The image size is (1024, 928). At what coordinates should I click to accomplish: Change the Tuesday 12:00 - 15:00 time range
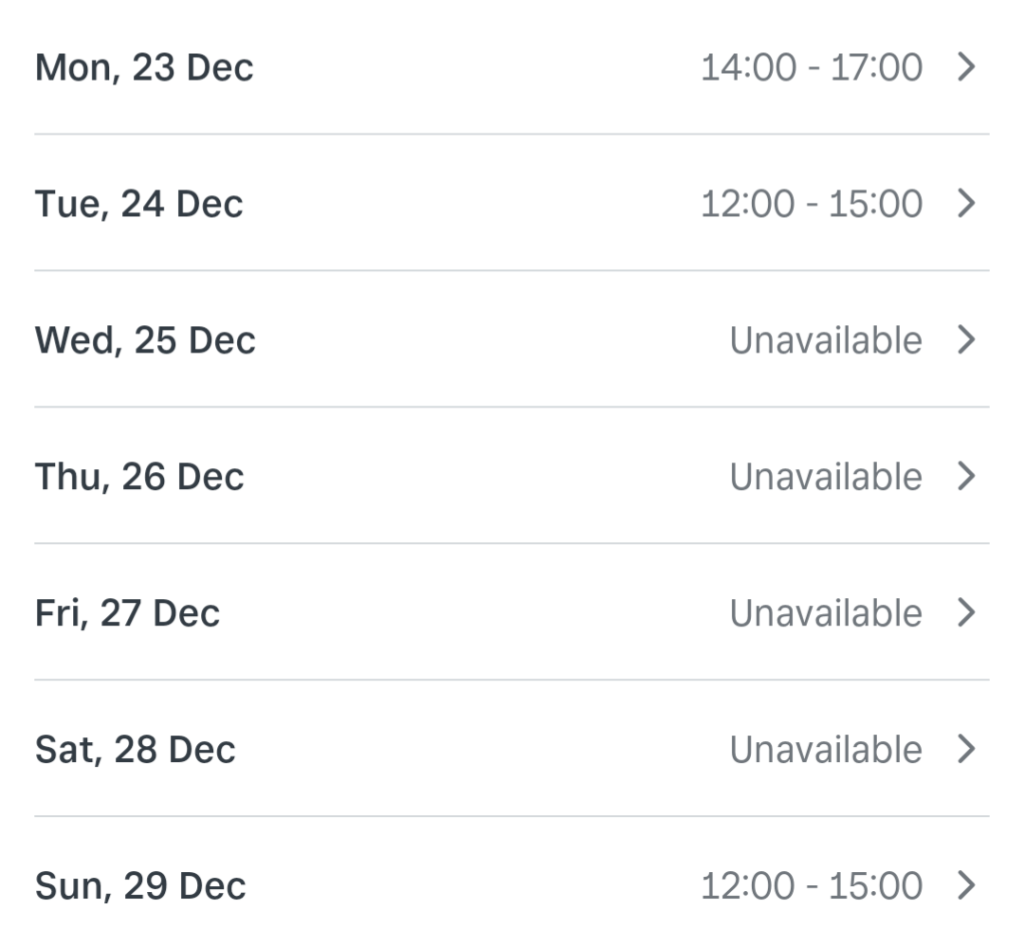811,204
